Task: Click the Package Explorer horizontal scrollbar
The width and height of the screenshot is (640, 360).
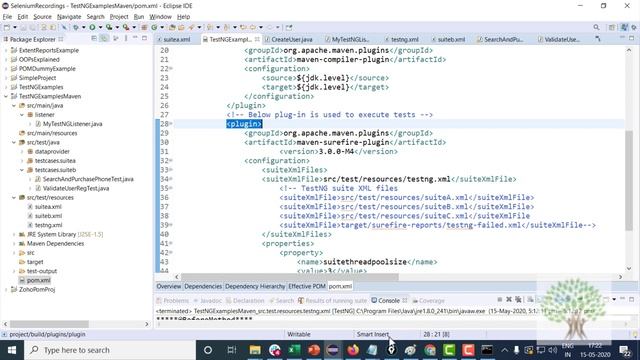Action: tap(49, 324)
